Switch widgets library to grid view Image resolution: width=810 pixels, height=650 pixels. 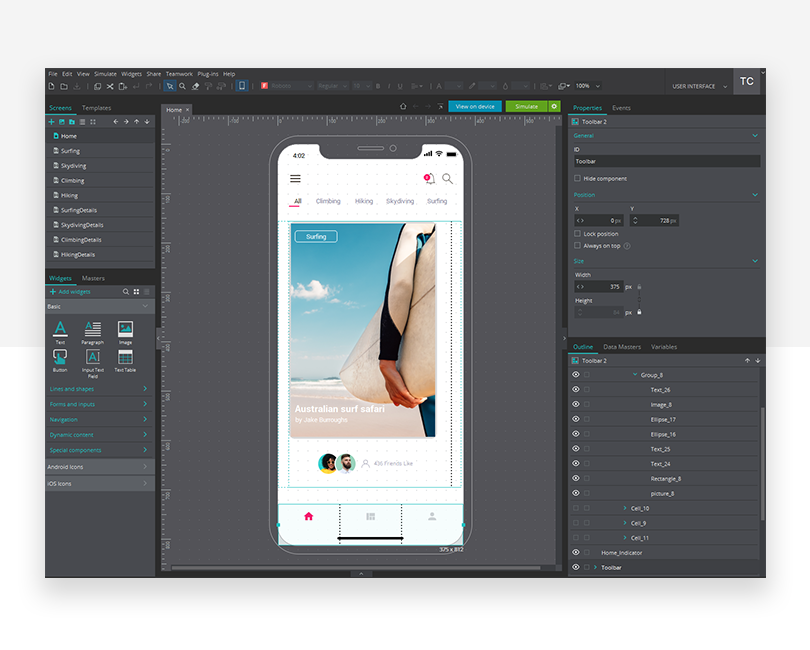click(136, 292)
